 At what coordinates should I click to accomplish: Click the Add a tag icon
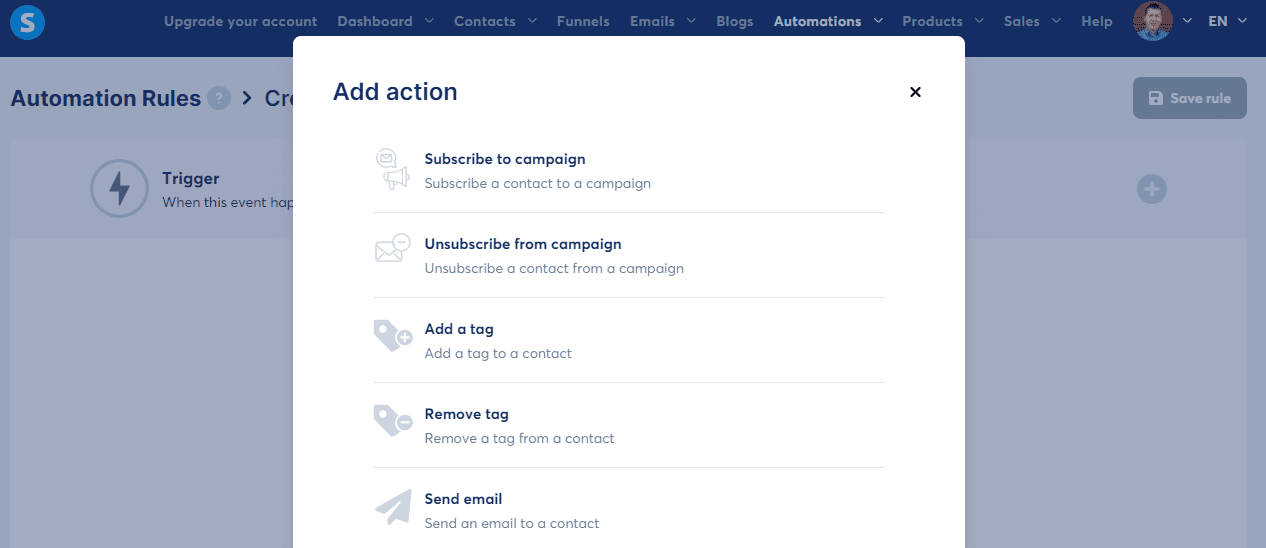pos(392,336)
